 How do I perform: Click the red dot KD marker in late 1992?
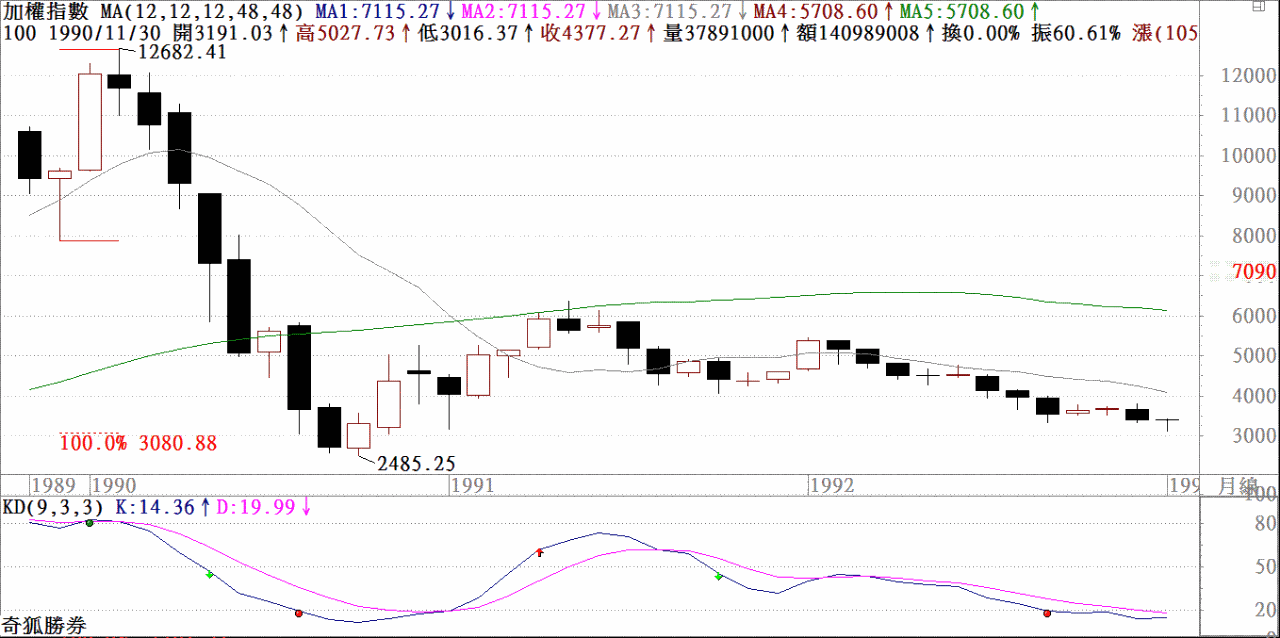click(1047, 613)
